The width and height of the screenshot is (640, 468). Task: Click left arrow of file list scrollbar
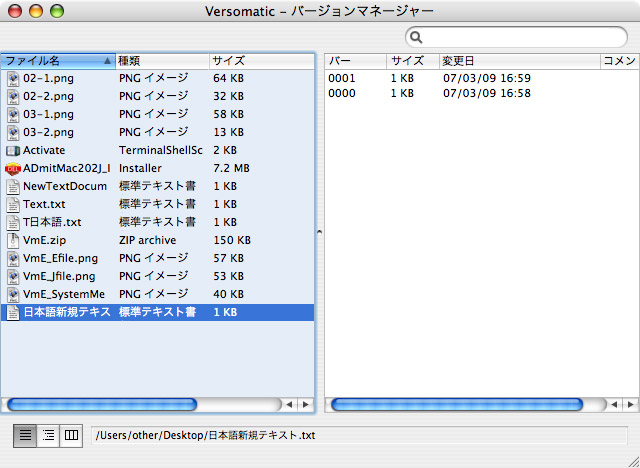point(289,405)
